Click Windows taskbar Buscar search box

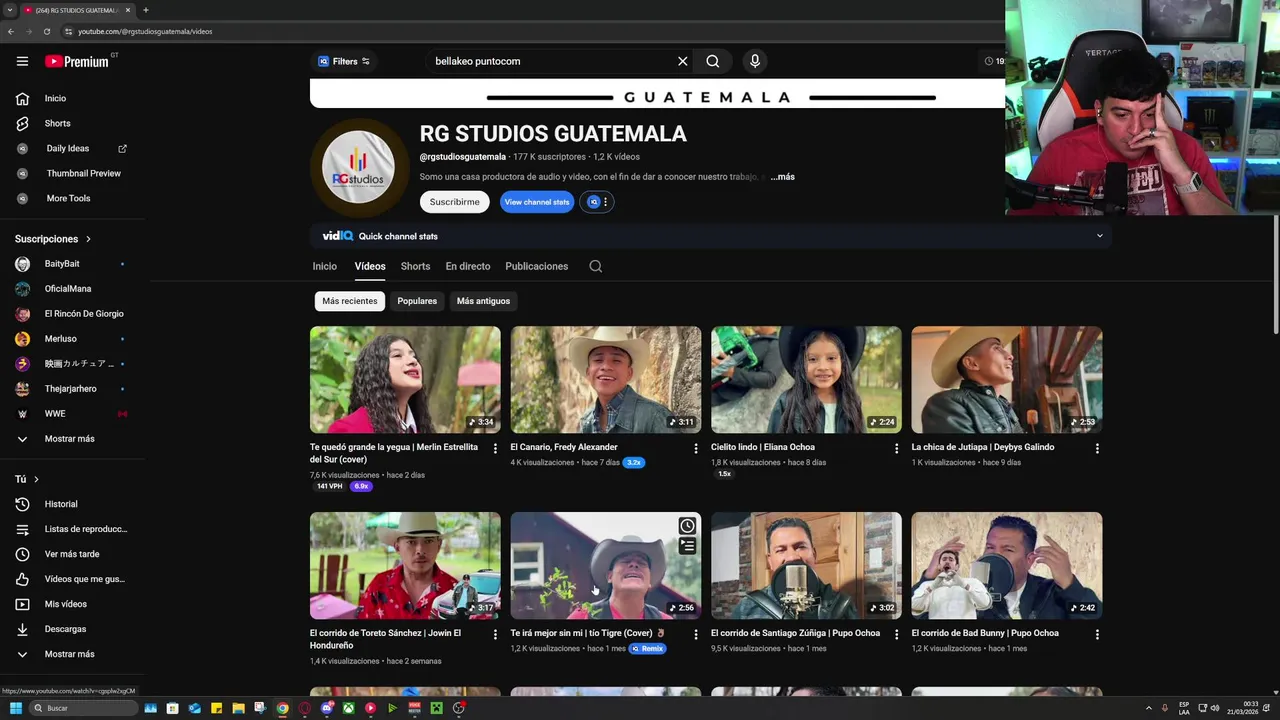84,708
